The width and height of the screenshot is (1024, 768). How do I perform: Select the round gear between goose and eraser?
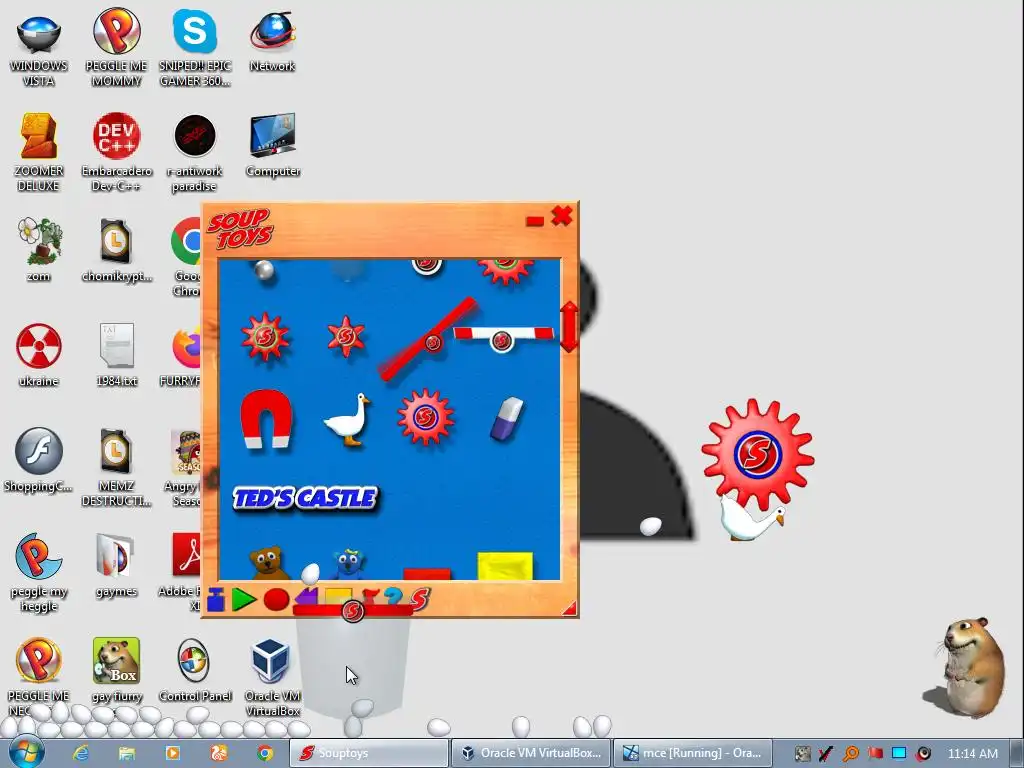point(425,417)
